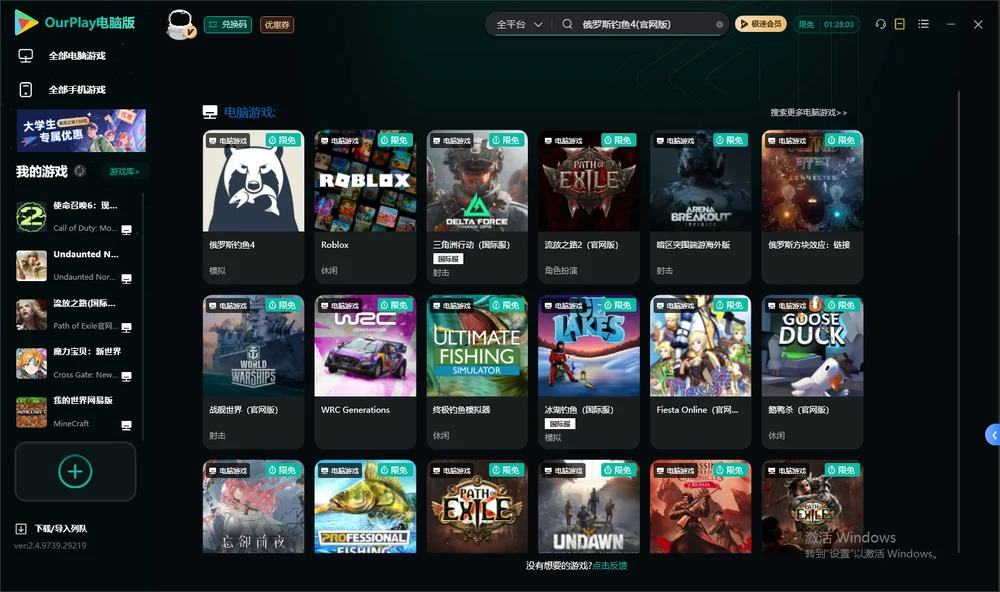1000x592 pixels.
Task: Click 限免 badge on WRC Generations
Action: 395,306
